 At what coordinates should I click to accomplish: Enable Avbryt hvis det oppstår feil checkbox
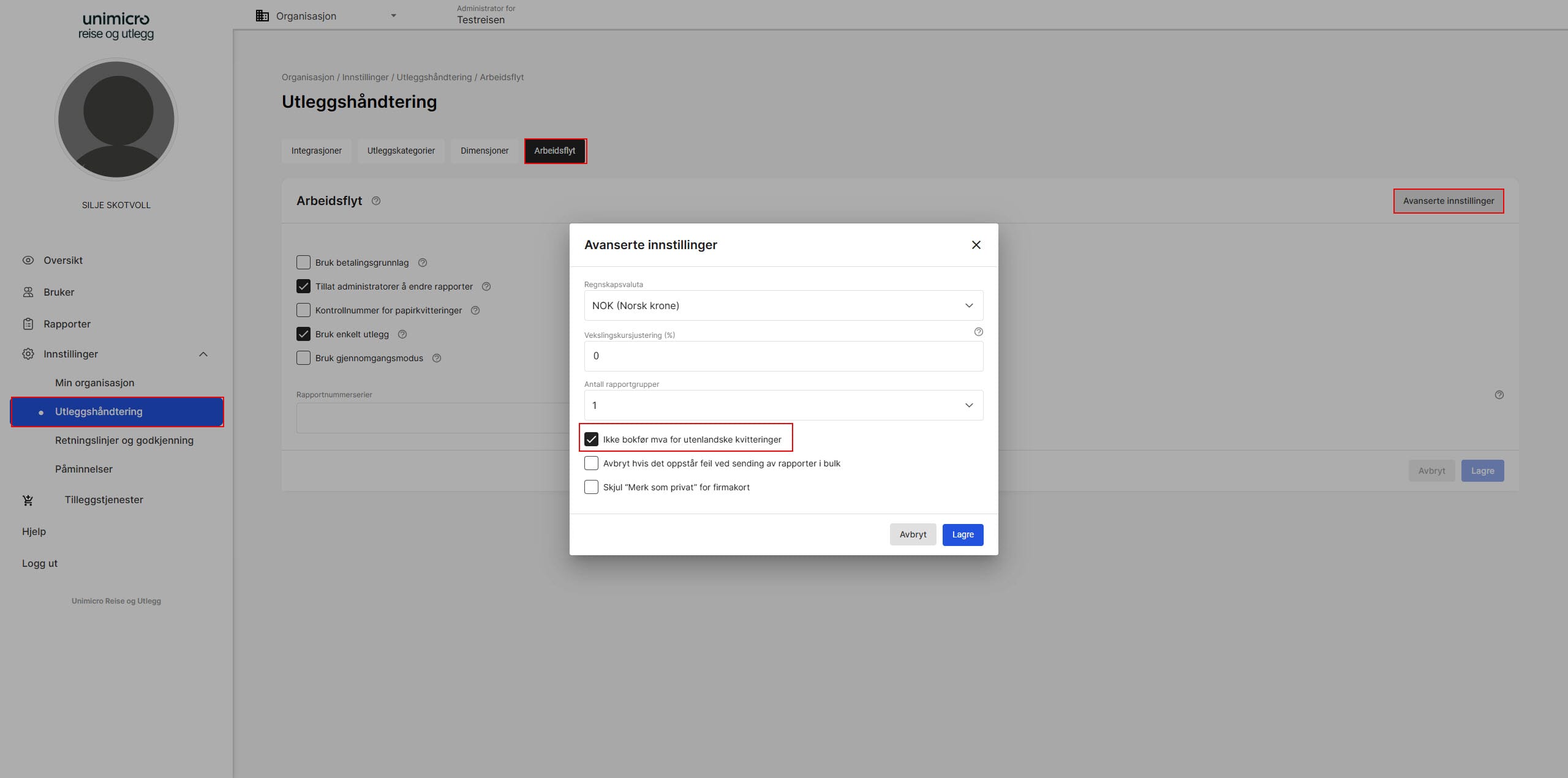[x=591, y=463]
